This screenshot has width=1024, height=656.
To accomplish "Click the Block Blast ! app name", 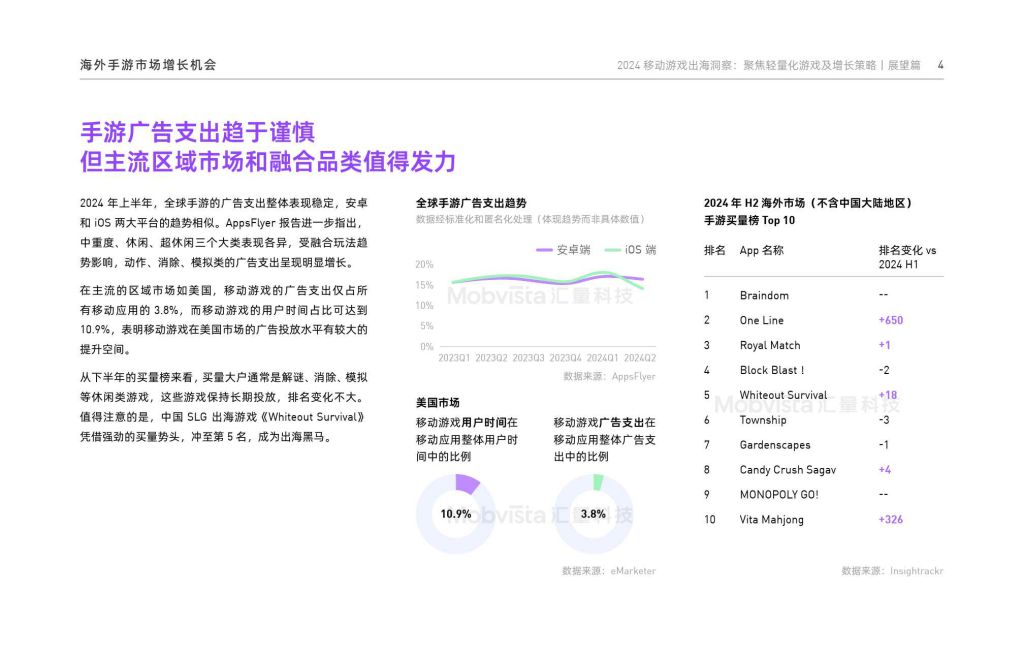I will click(x=772, y=370).
